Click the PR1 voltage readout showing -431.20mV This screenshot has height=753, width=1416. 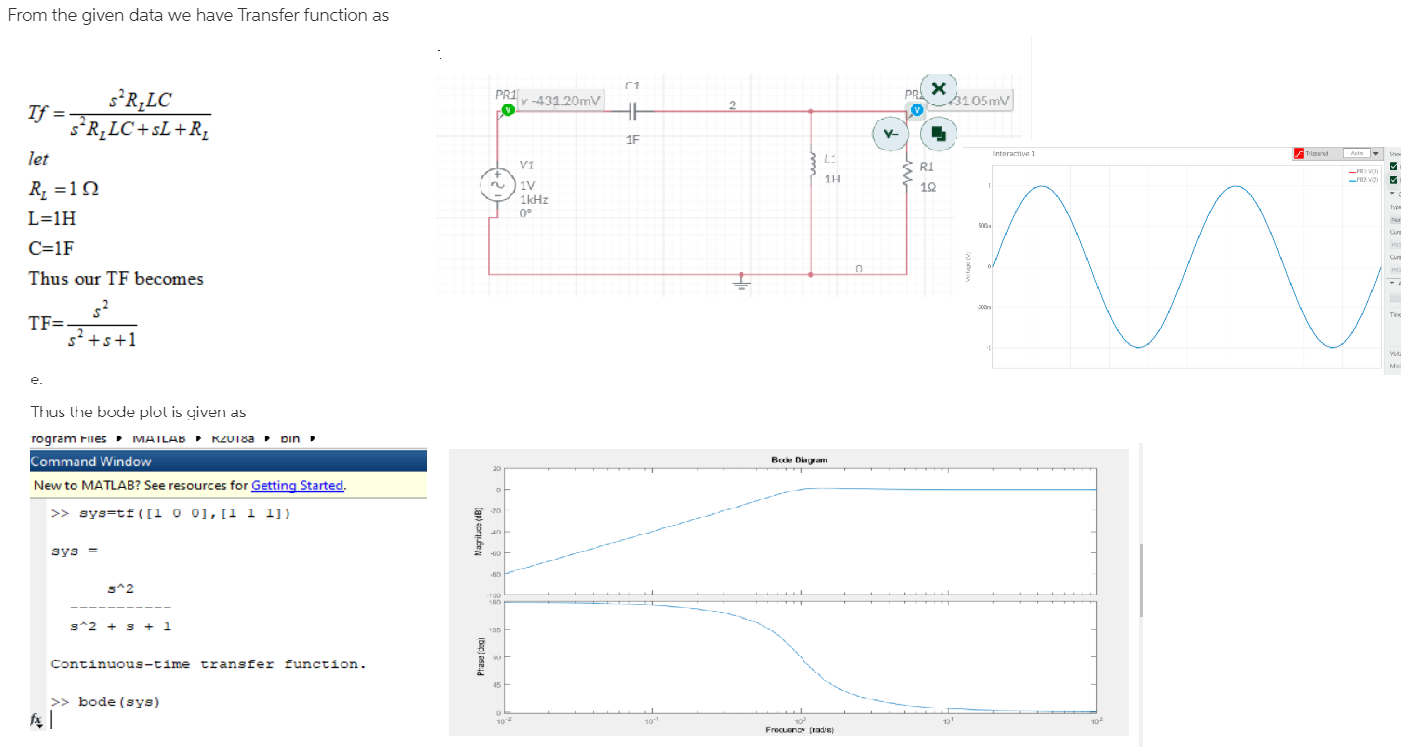pos(558,100)
